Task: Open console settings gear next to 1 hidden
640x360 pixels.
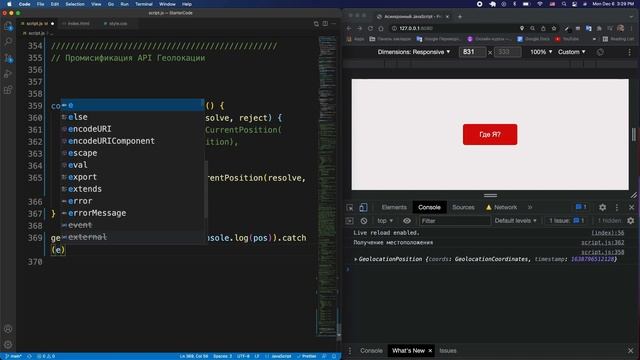Action: (631, 221)
